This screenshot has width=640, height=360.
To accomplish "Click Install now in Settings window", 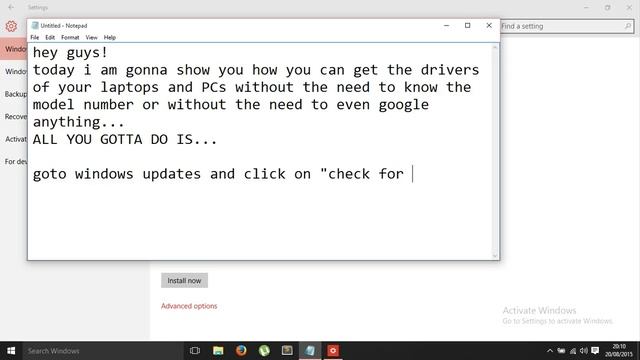I will [184, 280].
